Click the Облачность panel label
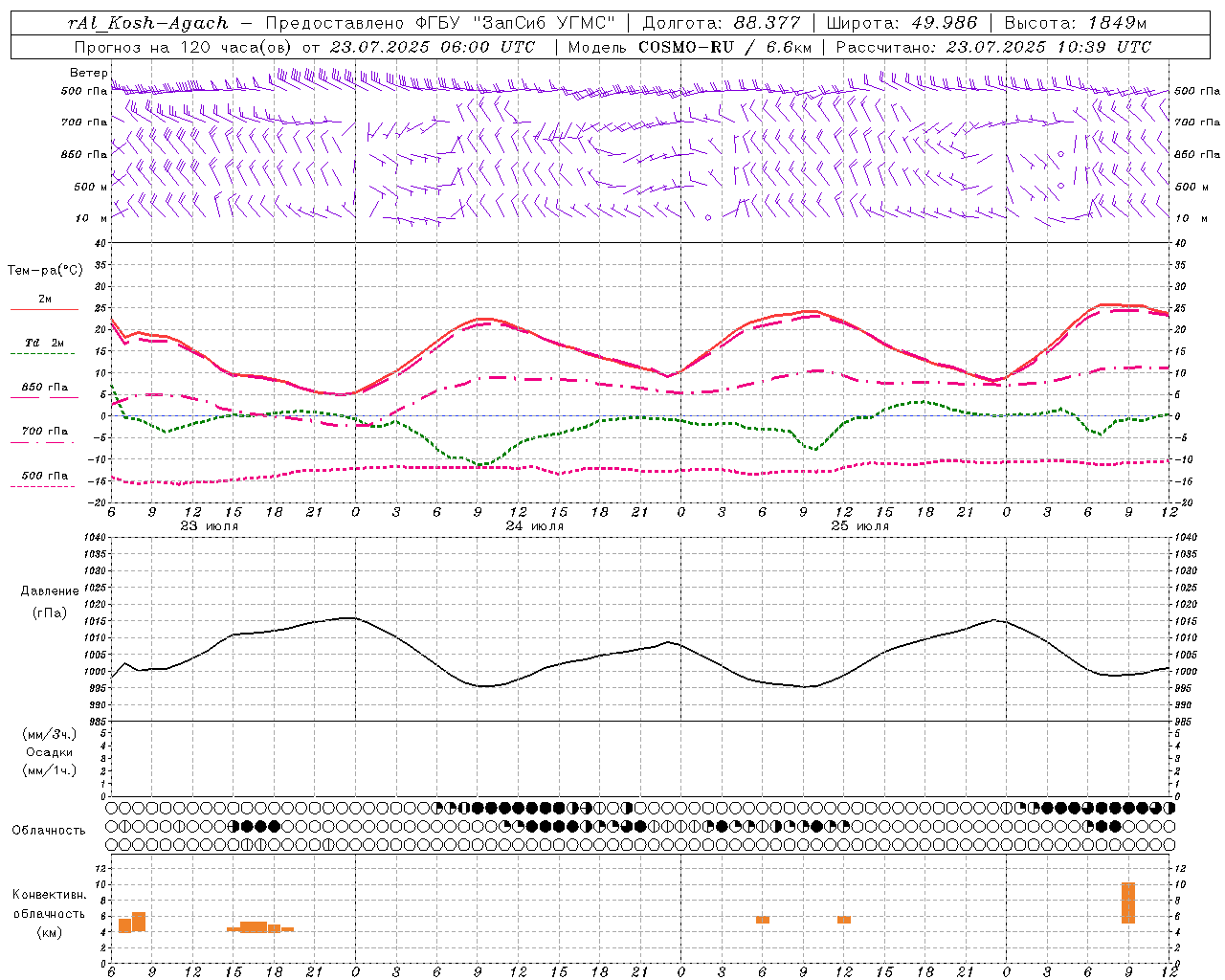The image size is (1225, 980). [x=49, y=830]
